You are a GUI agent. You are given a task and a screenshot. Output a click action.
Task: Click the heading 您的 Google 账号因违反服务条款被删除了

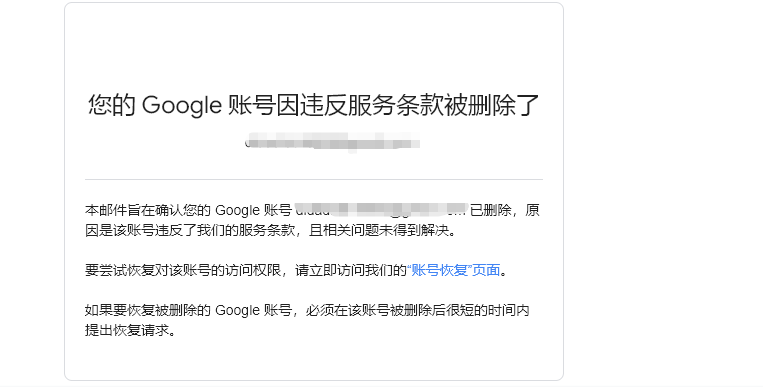click(x=314, y=105)
